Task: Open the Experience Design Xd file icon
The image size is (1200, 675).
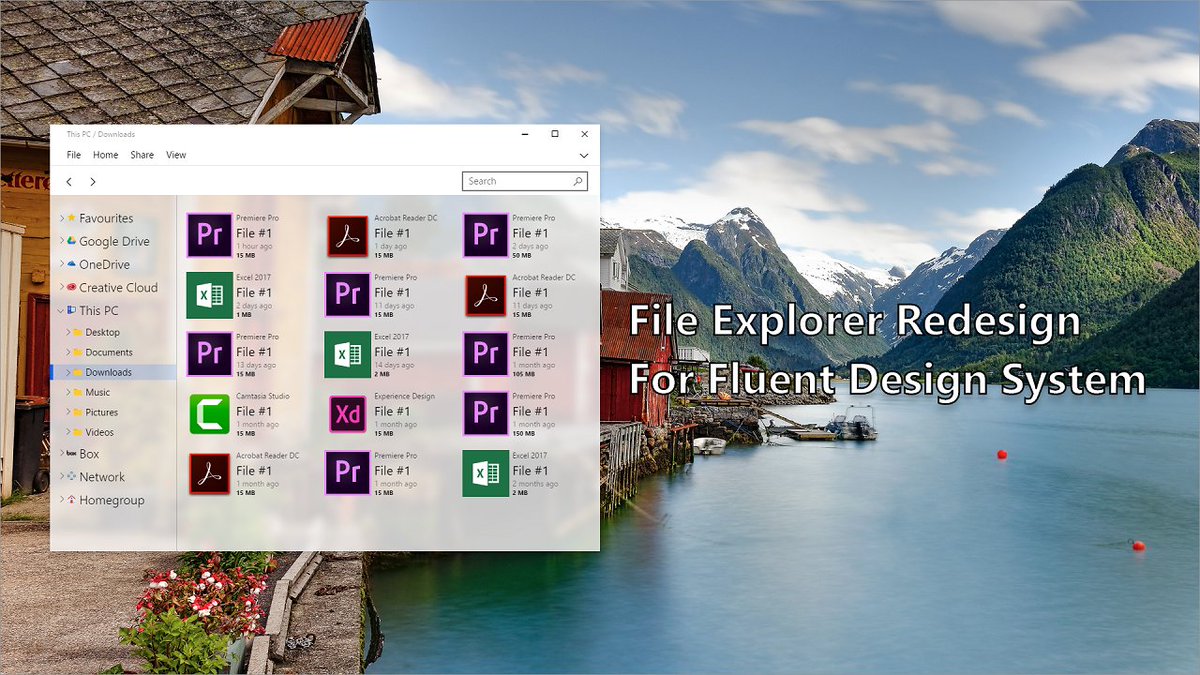Action: [x=347, y=414]
